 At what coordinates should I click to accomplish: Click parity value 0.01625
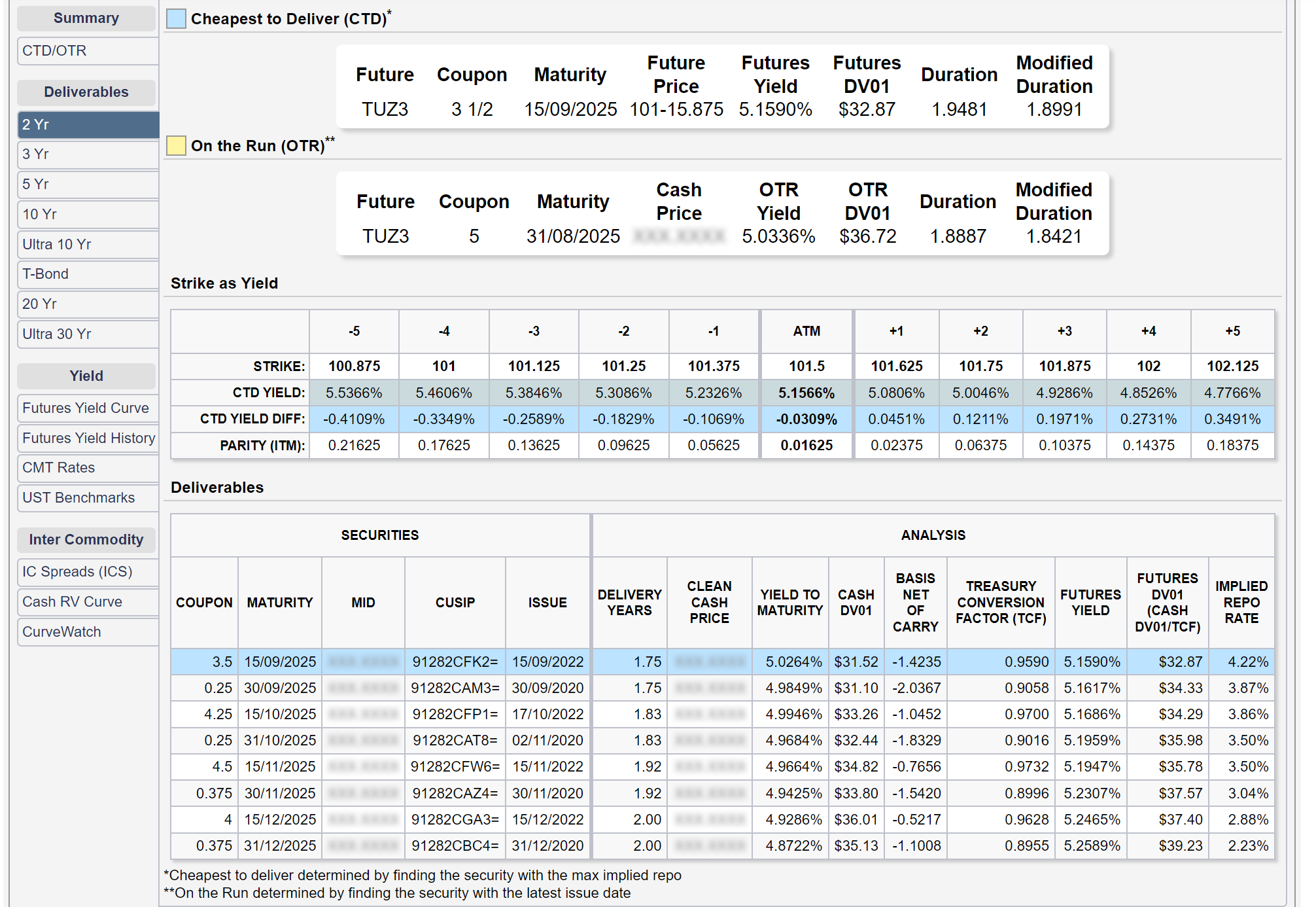[806, 446]
